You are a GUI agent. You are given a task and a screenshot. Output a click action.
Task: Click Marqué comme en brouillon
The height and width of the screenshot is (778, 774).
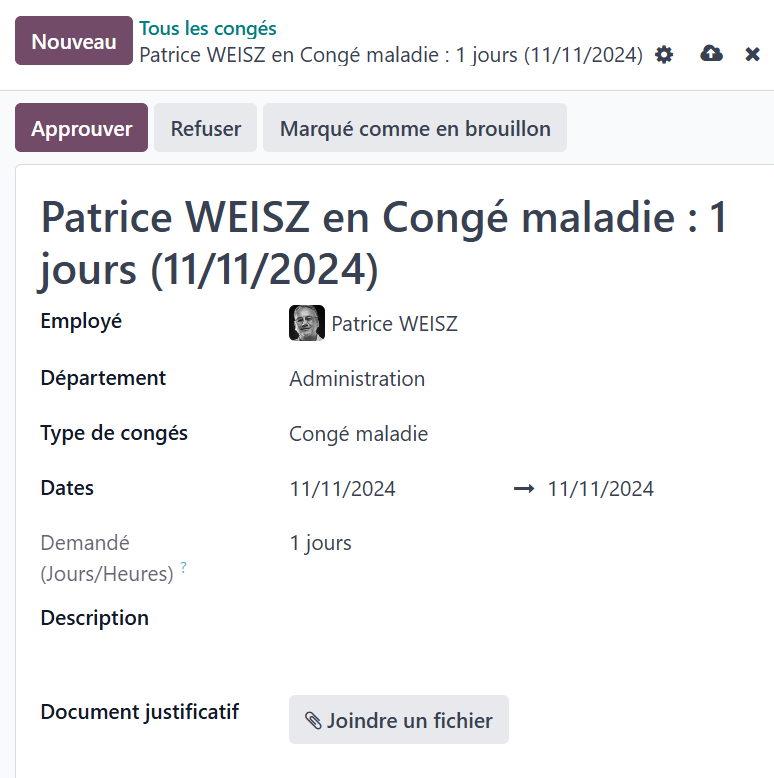coord(415,128)
